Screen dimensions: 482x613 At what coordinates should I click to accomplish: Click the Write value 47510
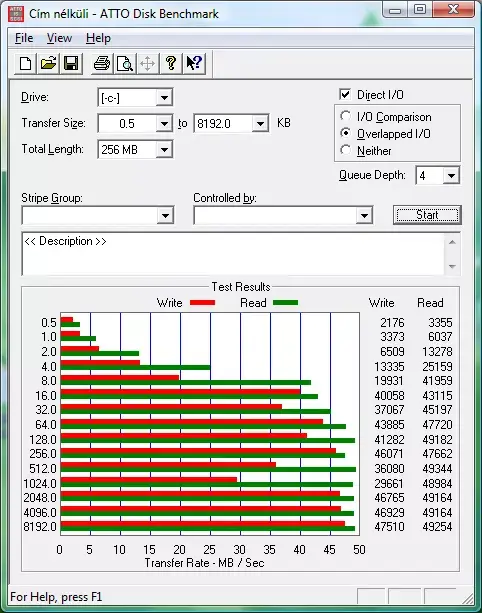tap(389, 527)
